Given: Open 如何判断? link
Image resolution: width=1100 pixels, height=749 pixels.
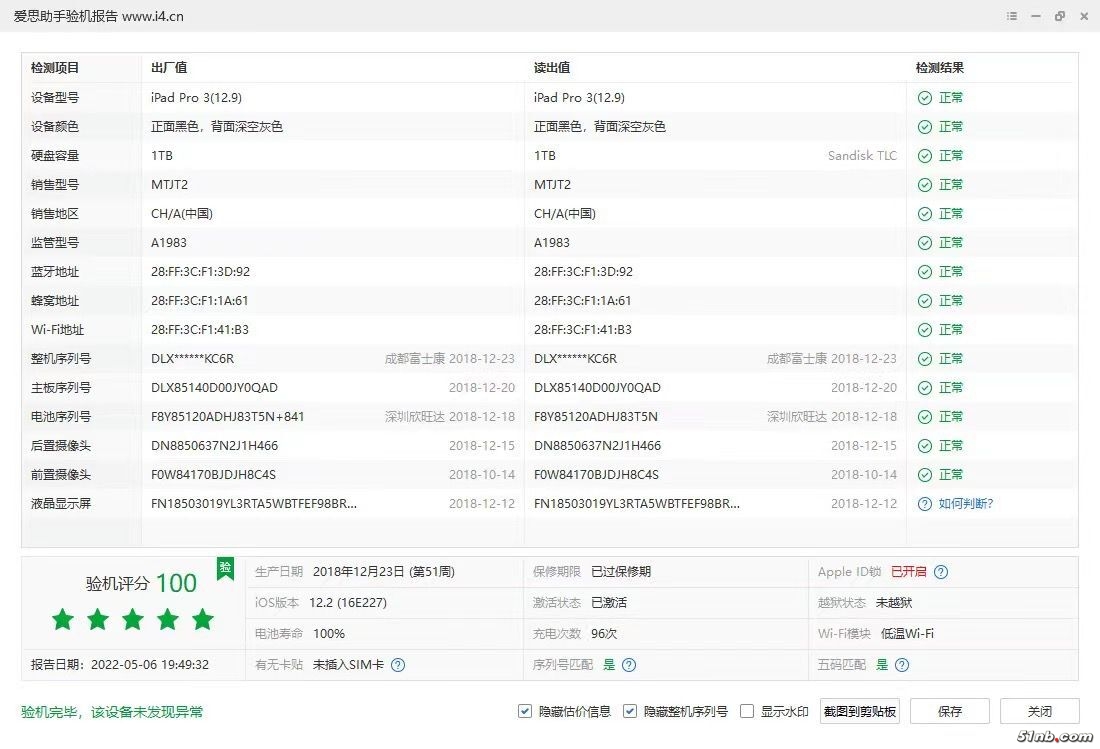Looking at the screenshot, I should point(966,504).
